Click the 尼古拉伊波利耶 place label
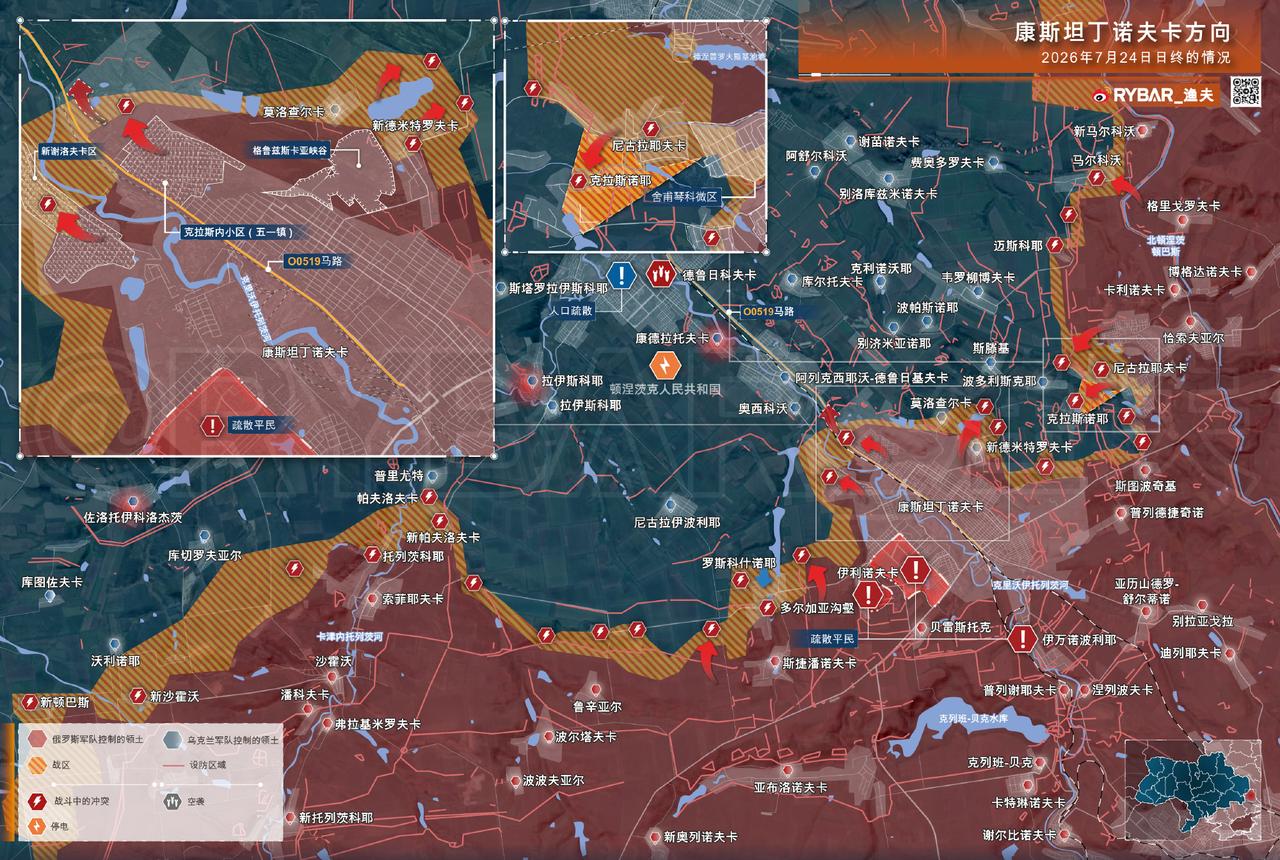The width and height of the screenshot is (1280, 860). tap(677, 522)
